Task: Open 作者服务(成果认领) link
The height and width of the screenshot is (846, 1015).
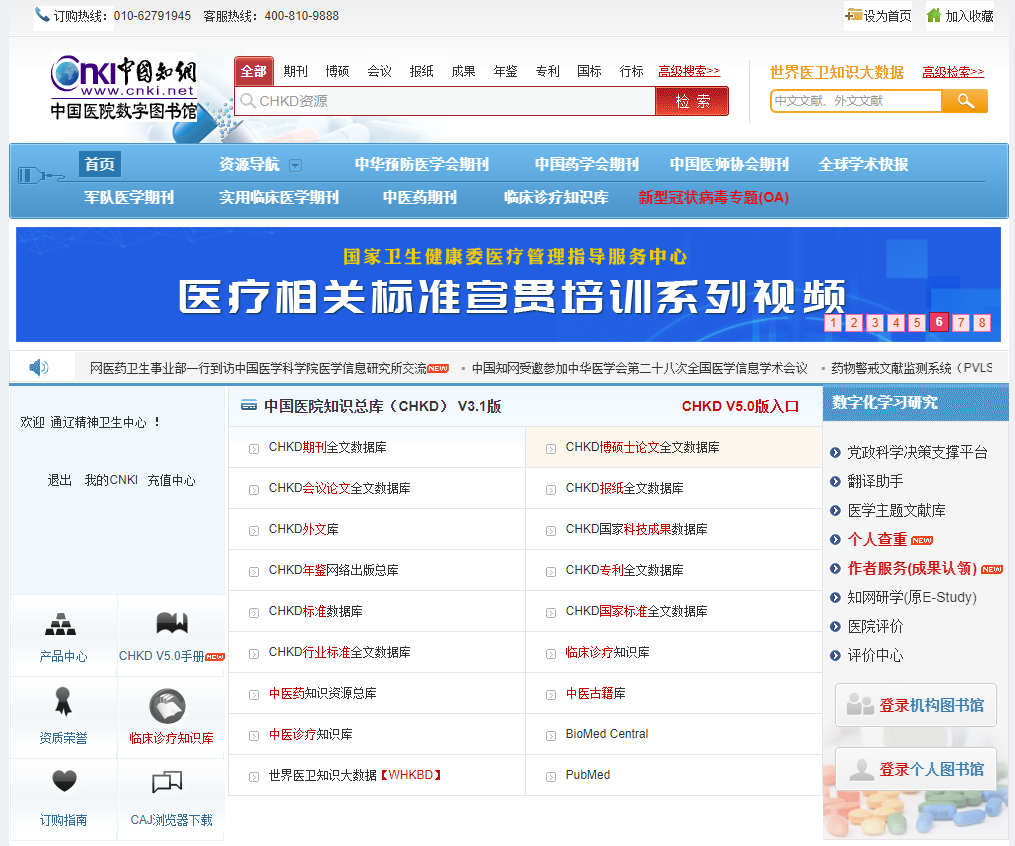Action: pyautogui.click(x=912, y=568)
